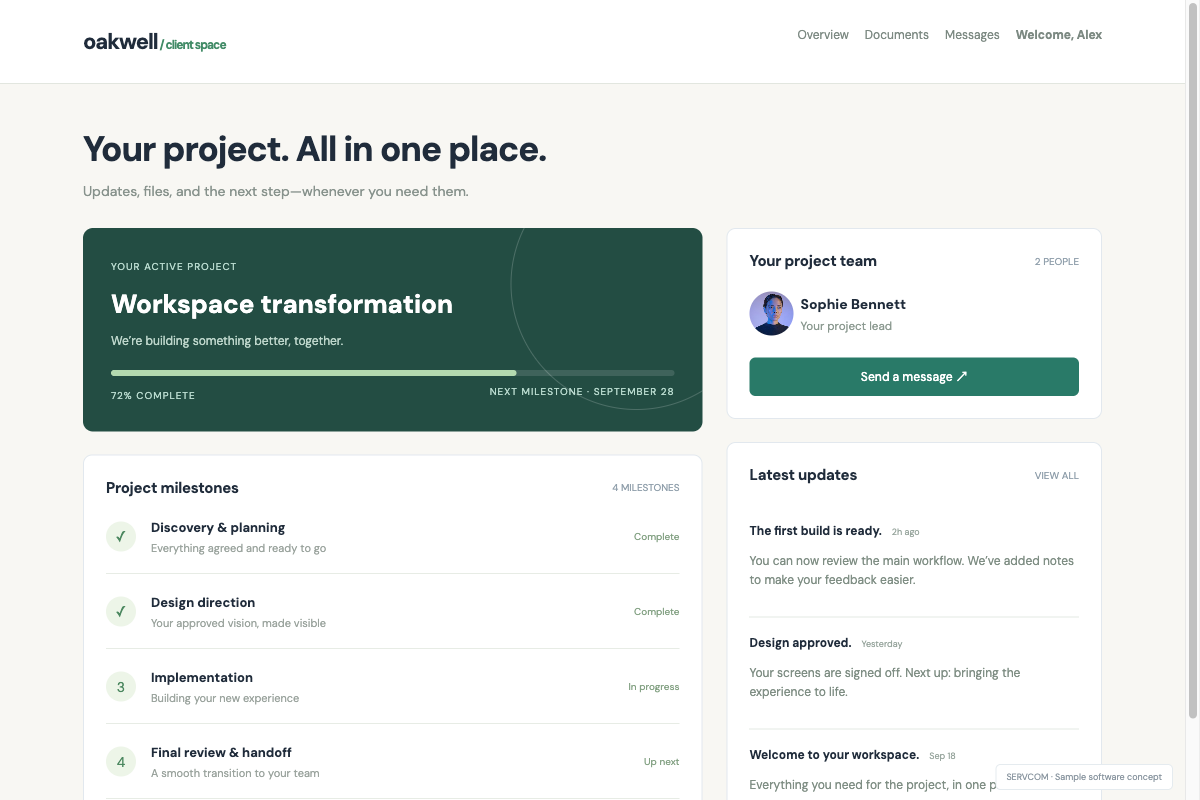The image size is (1200, 800).
Task: Click the Project milestones heading
Action: tap(172, 488)
